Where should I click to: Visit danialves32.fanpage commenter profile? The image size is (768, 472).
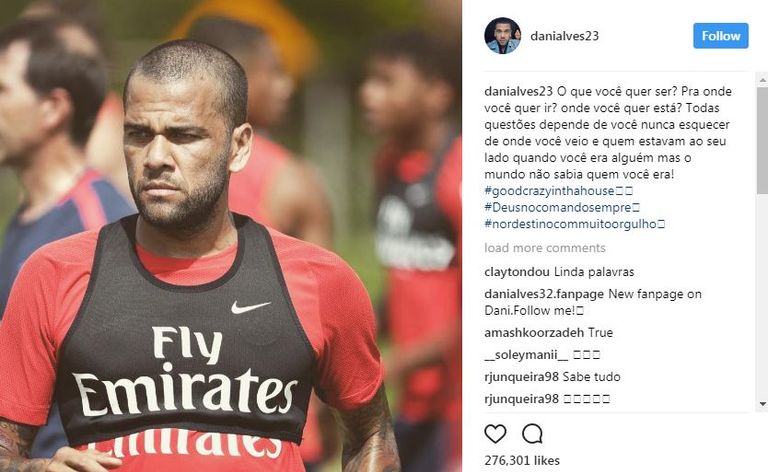(544, 294)
